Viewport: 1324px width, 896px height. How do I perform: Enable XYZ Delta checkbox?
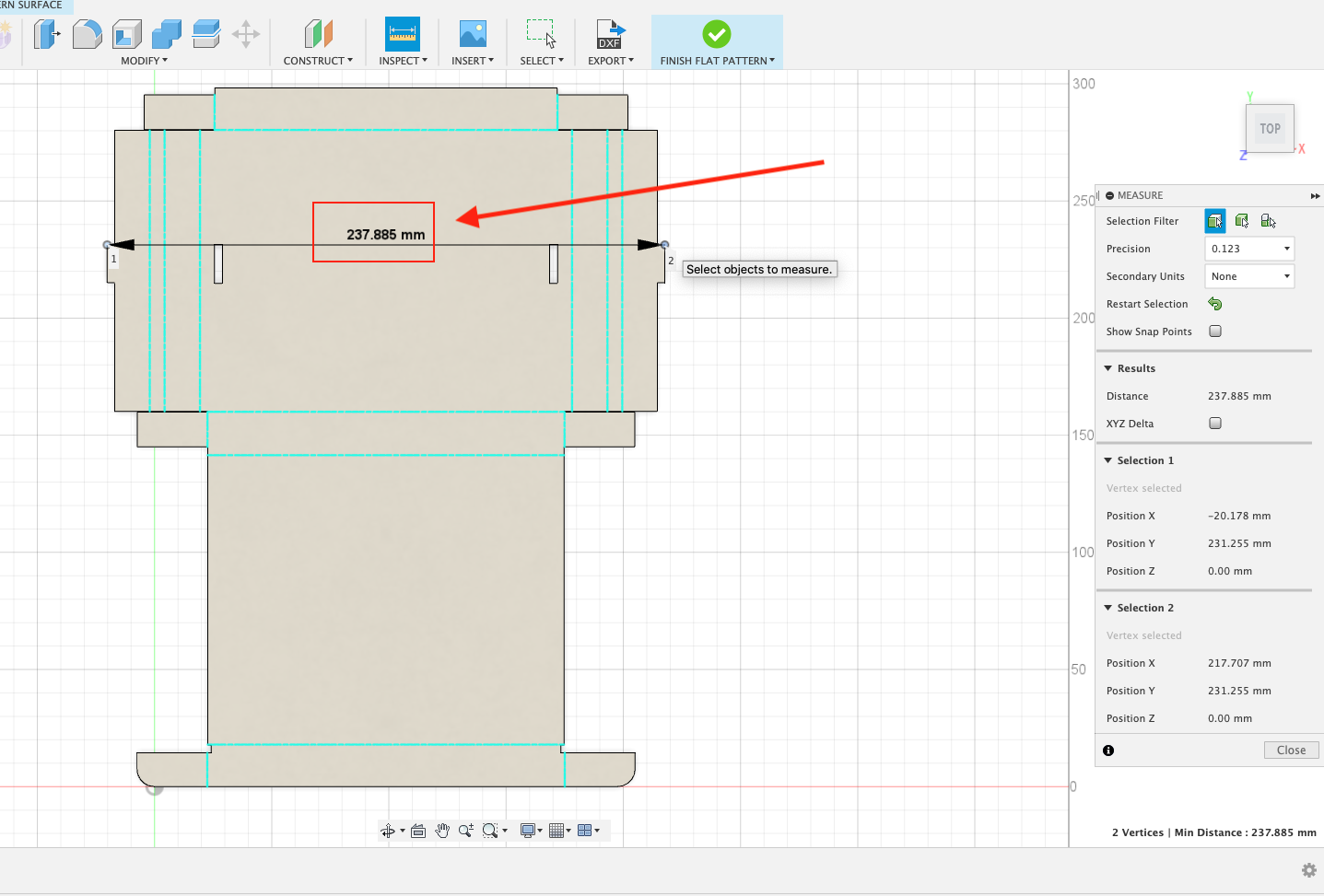point(1215,424)
